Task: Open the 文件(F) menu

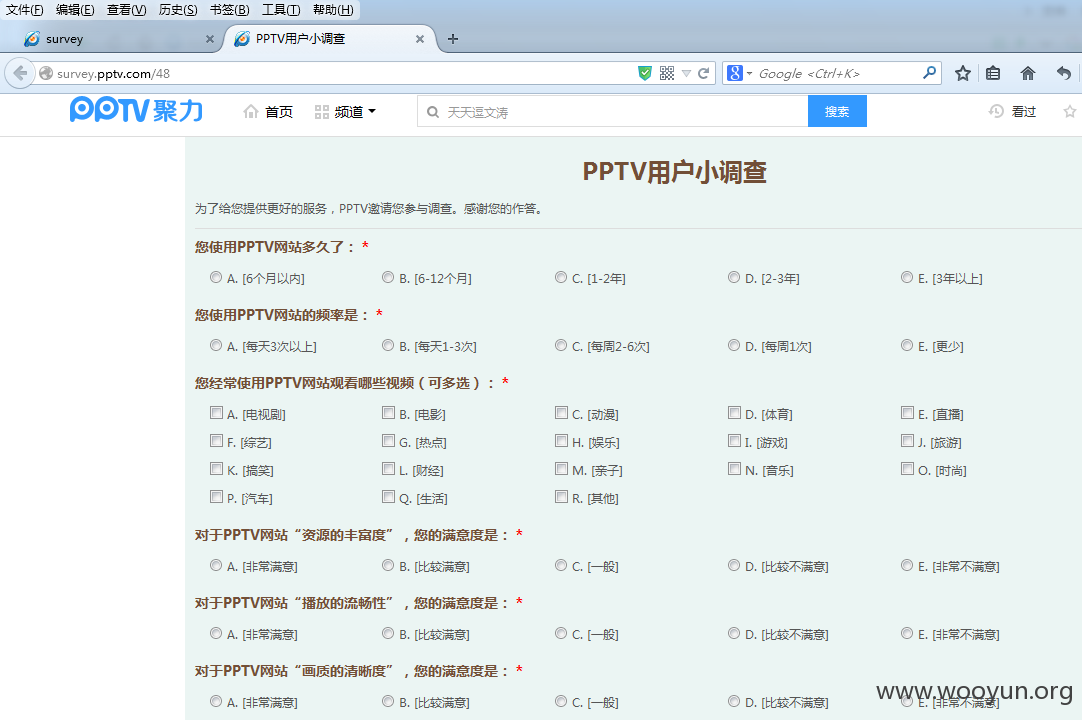Action: [25, 10]
